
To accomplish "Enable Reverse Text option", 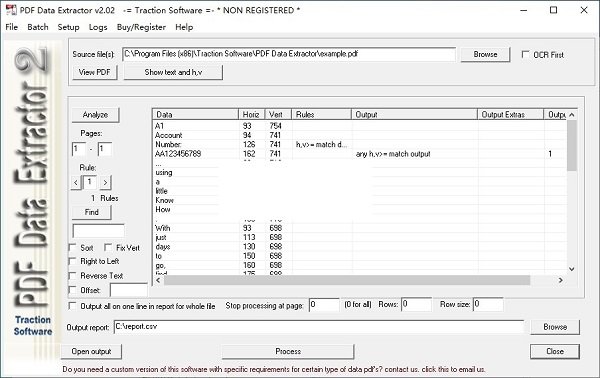I will tap(72, 276).
